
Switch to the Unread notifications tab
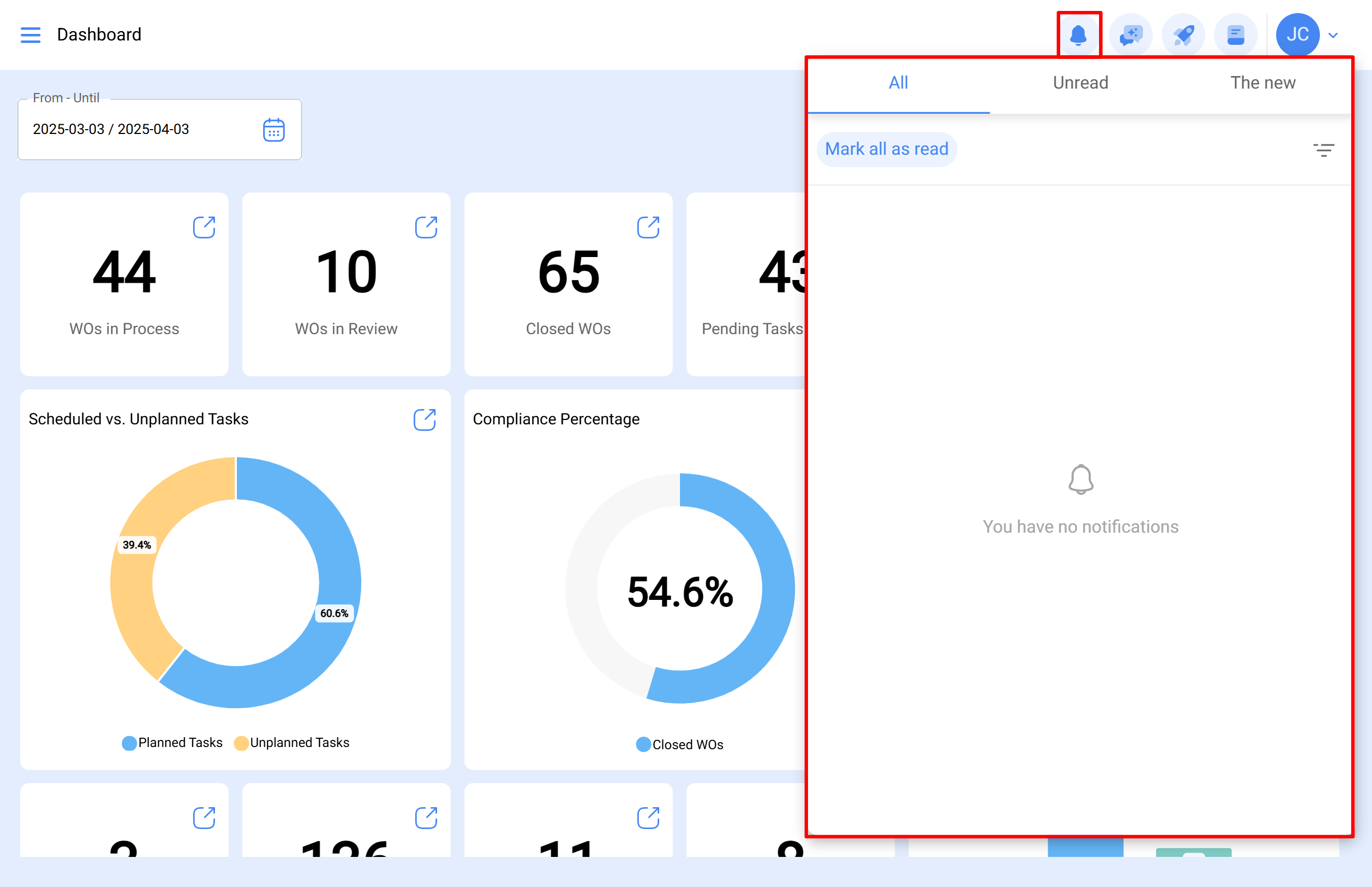pos(1080,83)
